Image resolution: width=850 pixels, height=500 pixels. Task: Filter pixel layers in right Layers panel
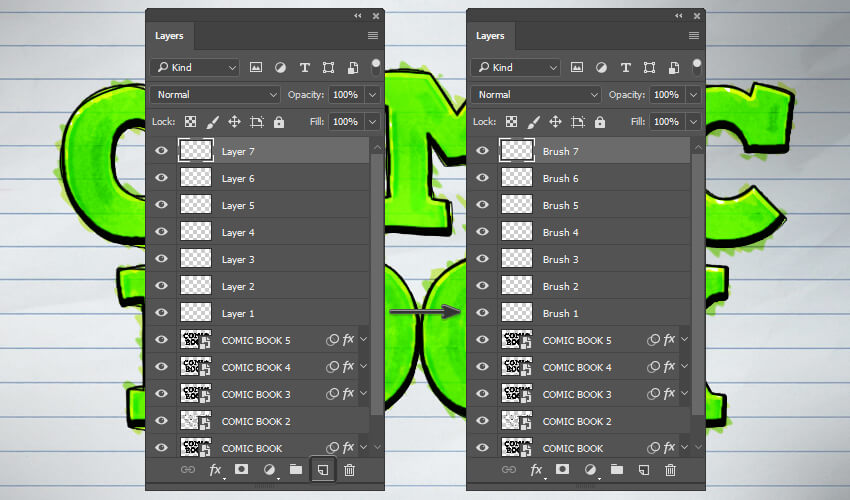(x=577, y=67)
